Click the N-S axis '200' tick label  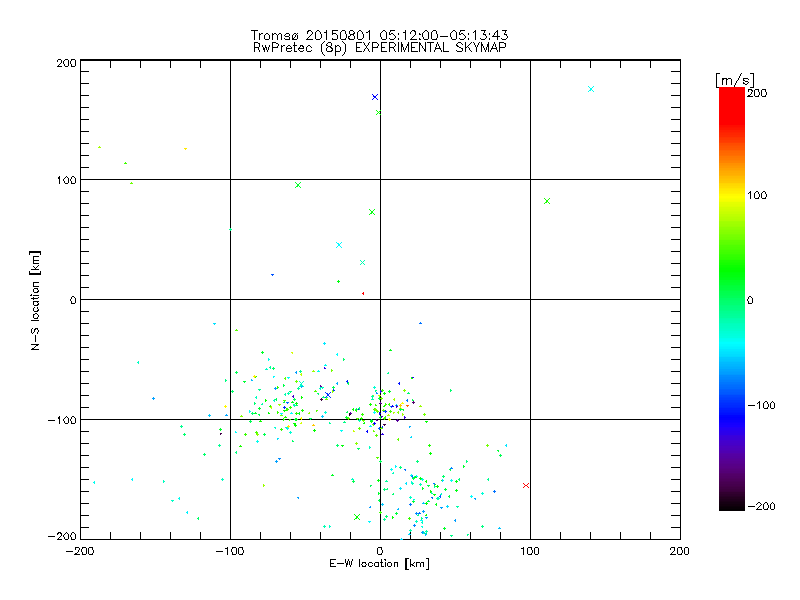[x=66, y=63]
